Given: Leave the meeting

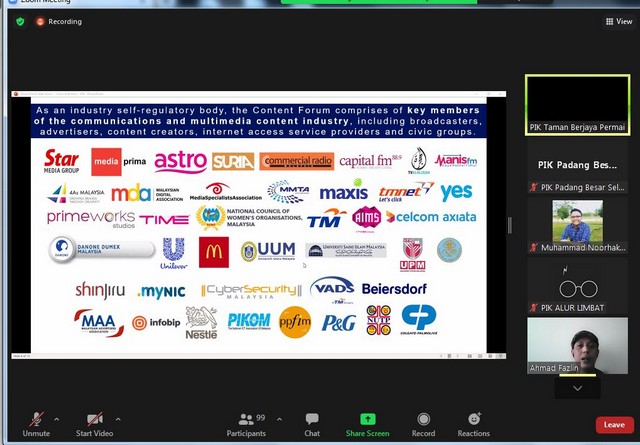Looking at the screenshot, I should pyautogui.click(x=614, y=425).
